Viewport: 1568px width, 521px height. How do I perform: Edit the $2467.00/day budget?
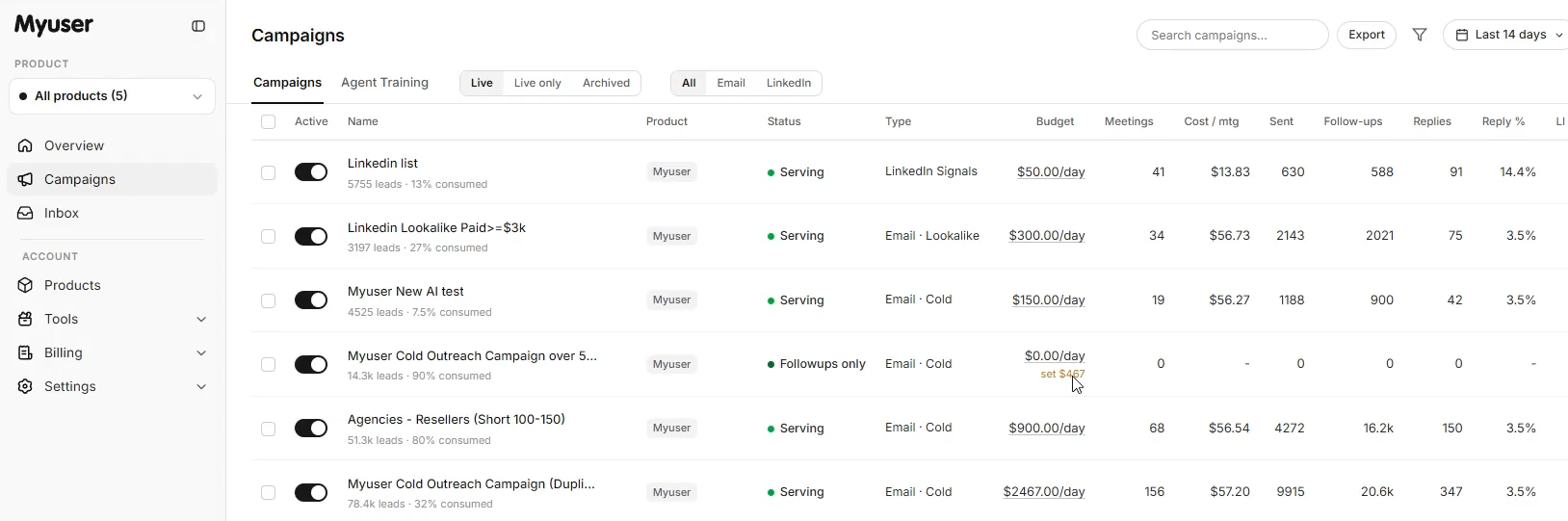pos(1044,492)
